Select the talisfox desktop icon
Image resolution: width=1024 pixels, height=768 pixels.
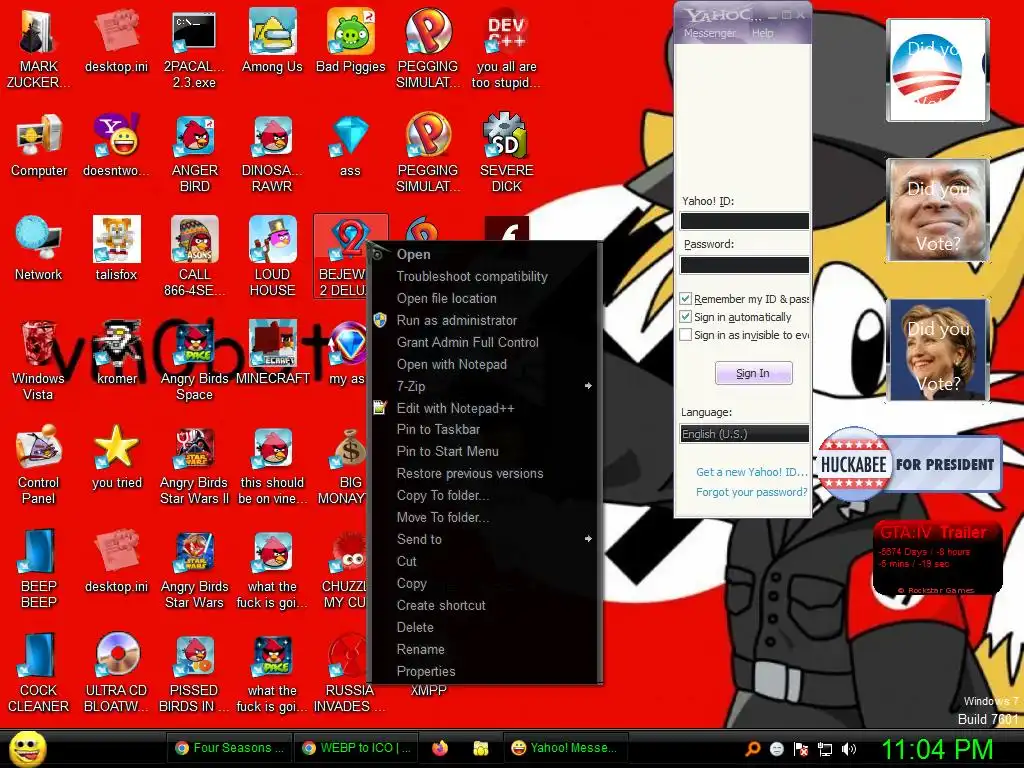[x=116, y=248]
